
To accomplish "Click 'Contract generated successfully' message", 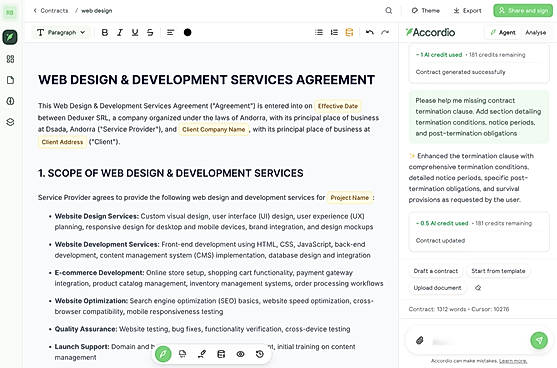I will coord(460,72).
